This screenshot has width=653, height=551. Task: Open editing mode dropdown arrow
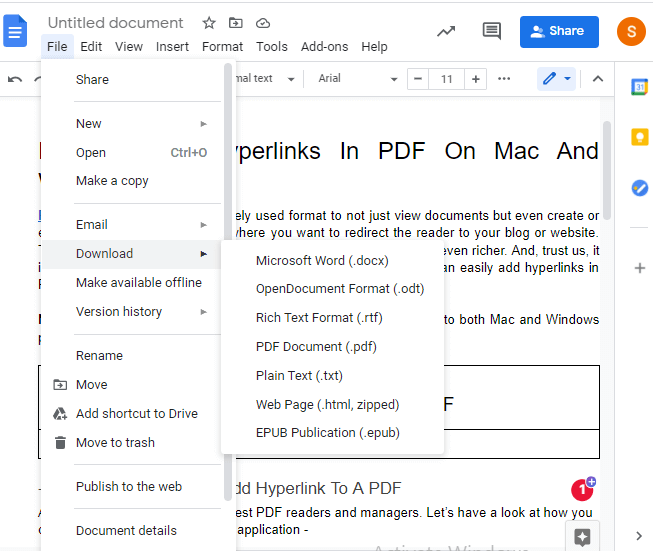(x=567, y=78)
